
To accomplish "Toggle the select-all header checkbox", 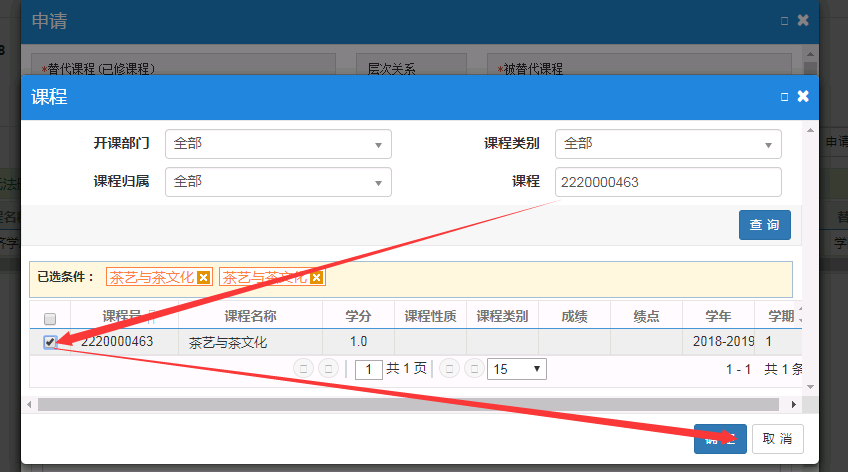I will coord(50,317).
